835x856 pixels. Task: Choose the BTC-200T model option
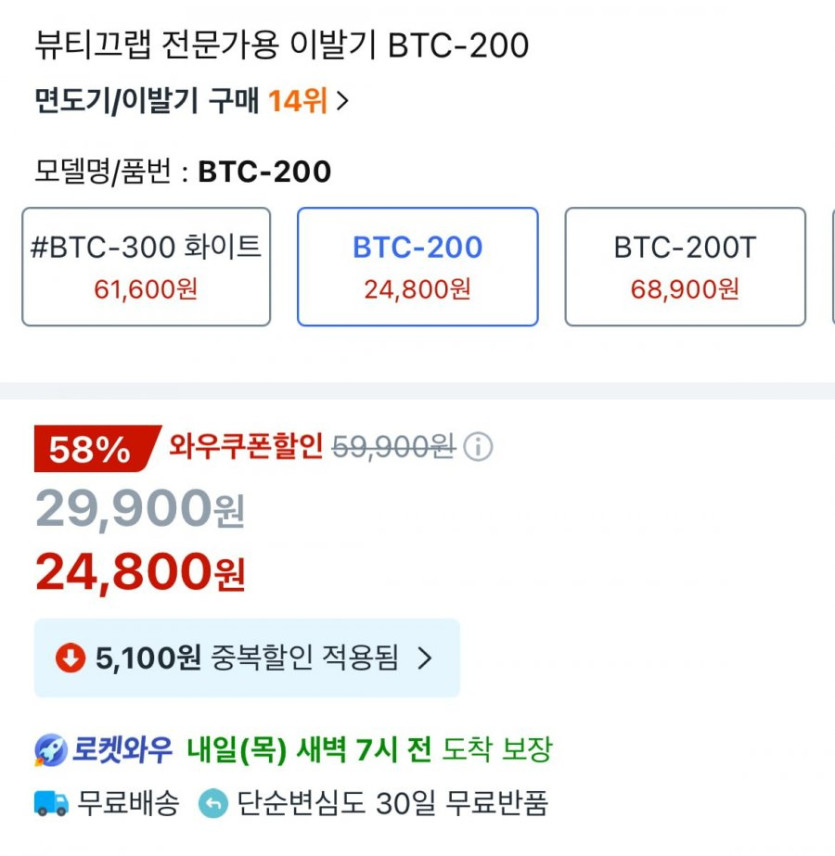(685, 267)
